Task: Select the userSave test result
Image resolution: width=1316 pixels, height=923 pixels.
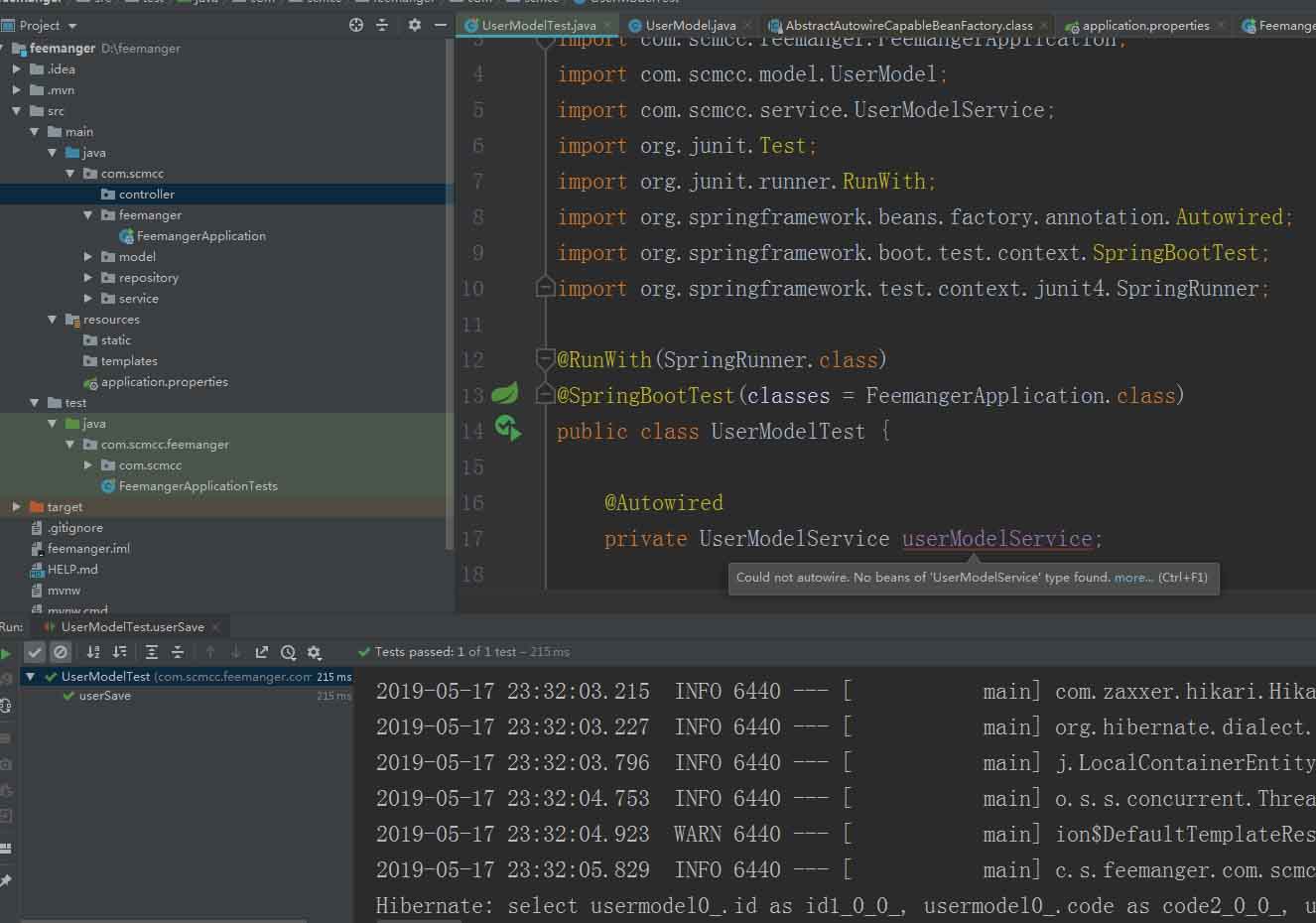Action: coord(104,696)
